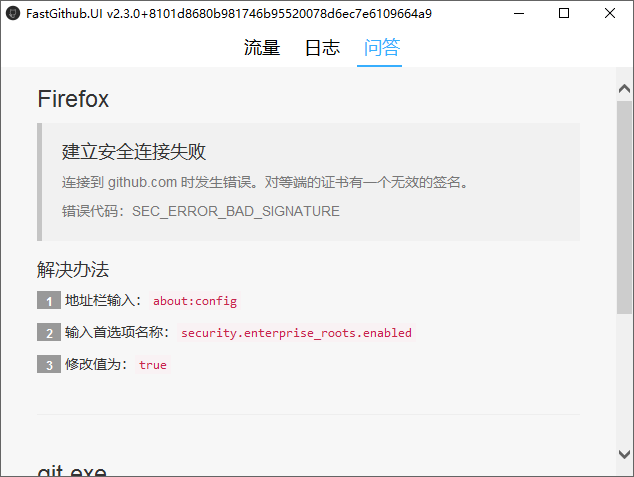Viewport: 634px width, 477px height.
Task: Click the 解决办法 heading
Action: point(73,269)
